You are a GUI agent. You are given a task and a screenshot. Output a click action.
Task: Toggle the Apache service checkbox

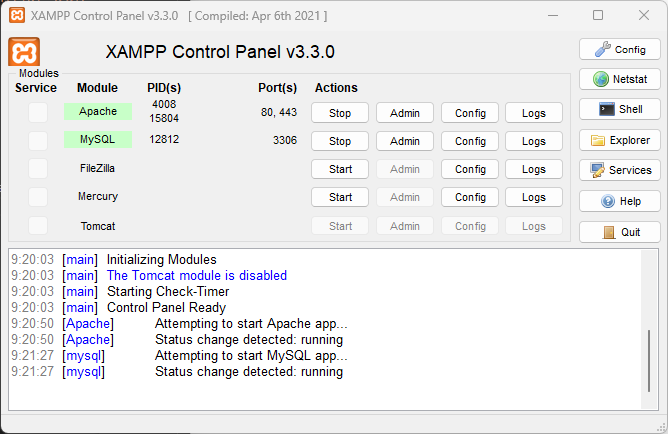(38, 112)
